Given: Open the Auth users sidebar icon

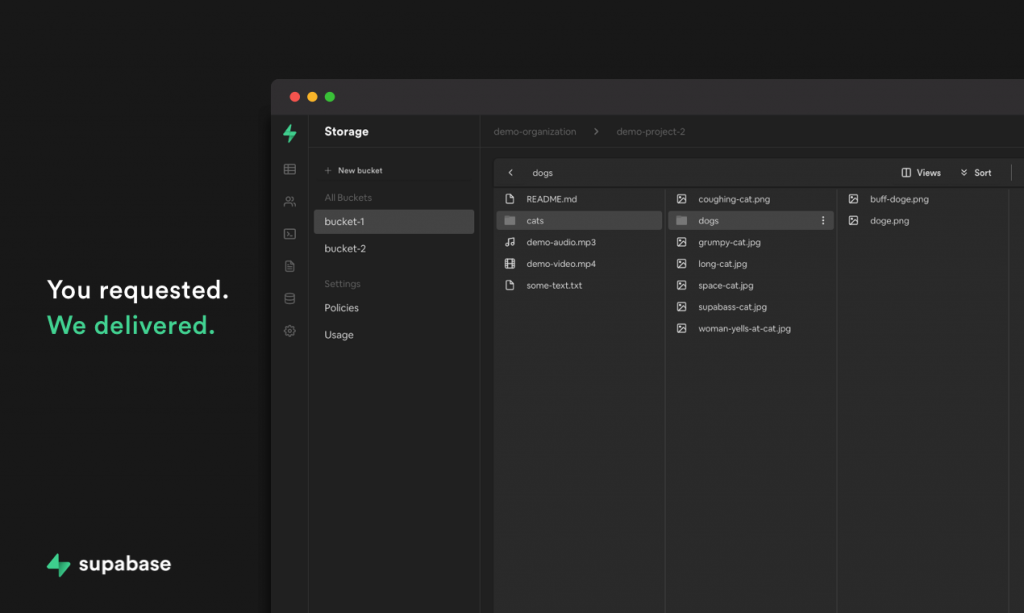Looking at the screenshot, I should [290, 202].
